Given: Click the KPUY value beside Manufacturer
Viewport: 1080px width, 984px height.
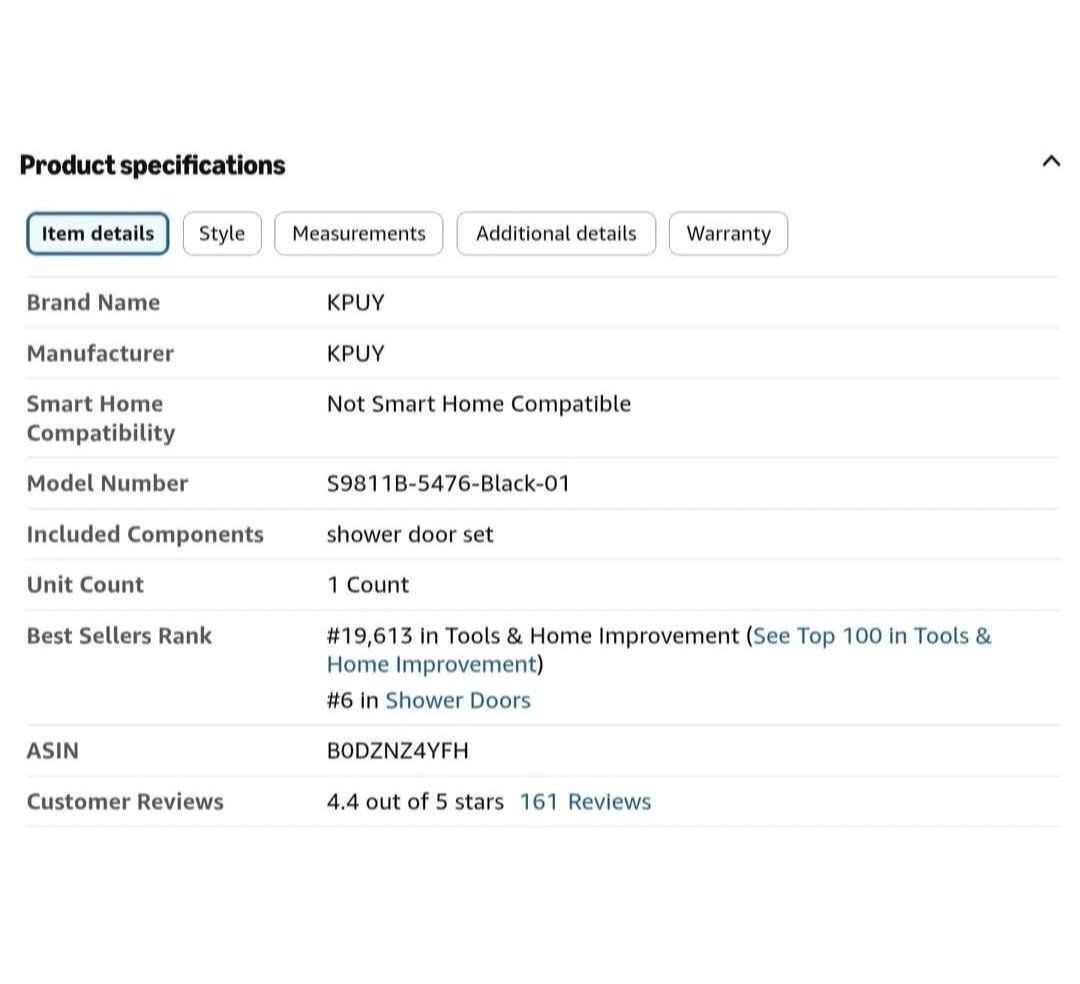Looking at the screenshot, I should tap(355, 353).
